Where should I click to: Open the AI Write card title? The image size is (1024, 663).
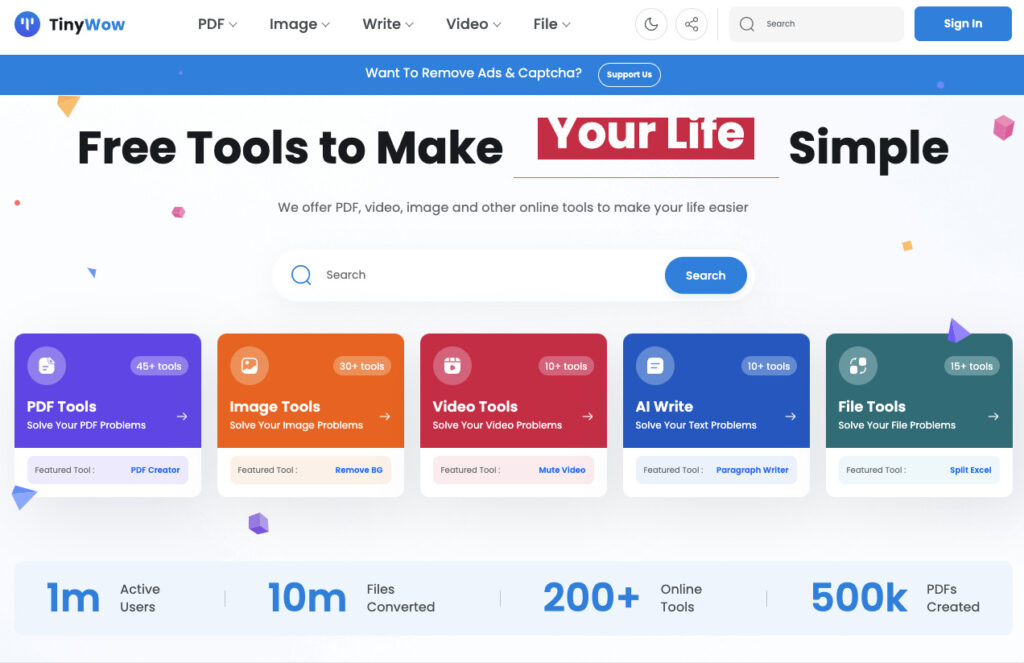coord(664,406)
